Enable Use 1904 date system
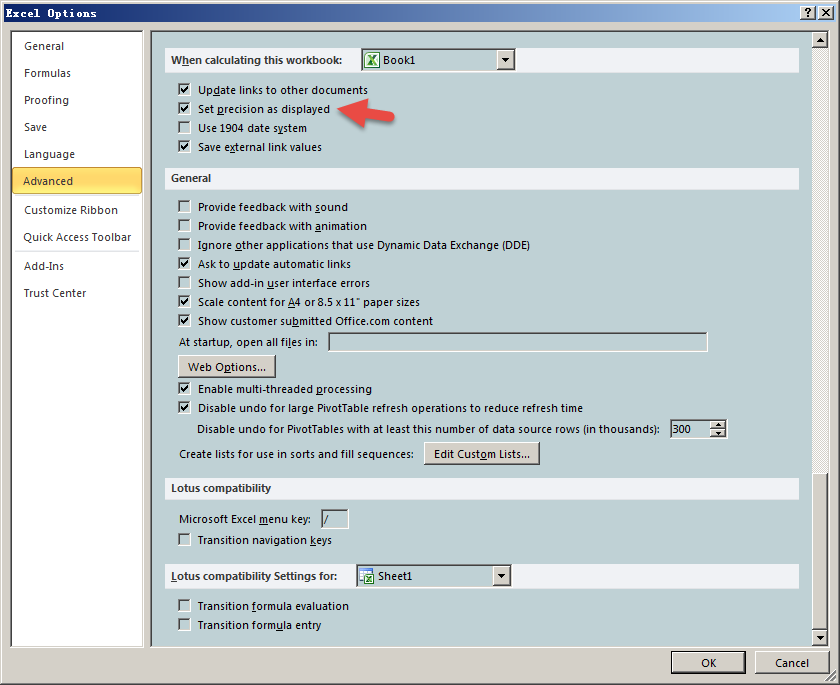 (184, 127)
